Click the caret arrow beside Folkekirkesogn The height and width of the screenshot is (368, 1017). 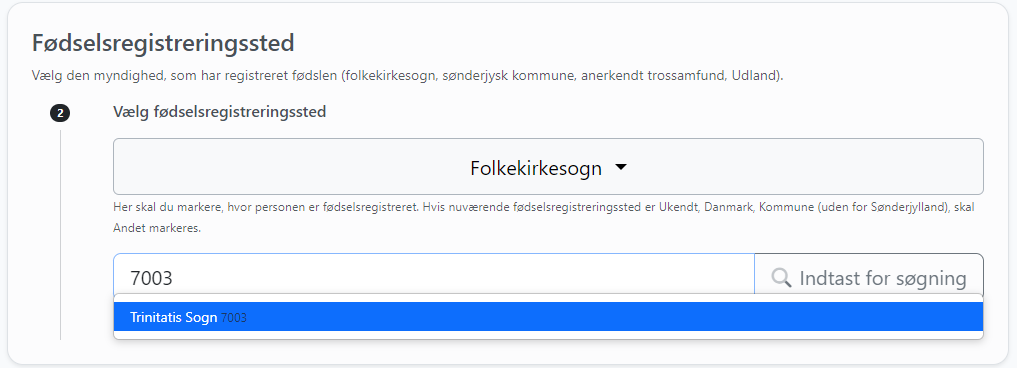click(621, 167)
